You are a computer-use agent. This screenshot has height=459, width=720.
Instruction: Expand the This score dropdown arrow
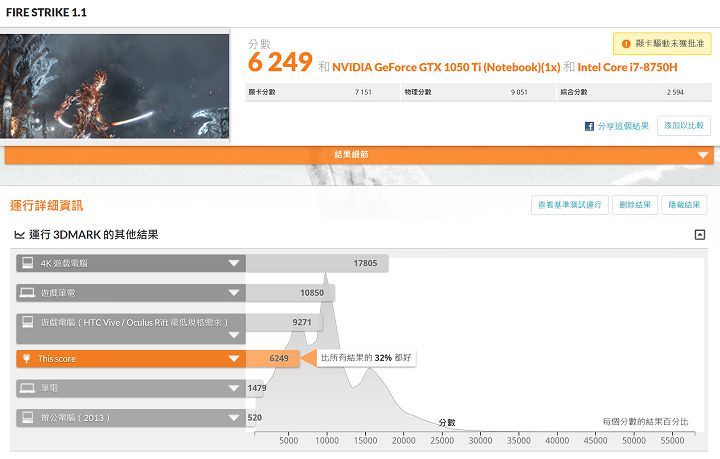[x=233, y=358]
